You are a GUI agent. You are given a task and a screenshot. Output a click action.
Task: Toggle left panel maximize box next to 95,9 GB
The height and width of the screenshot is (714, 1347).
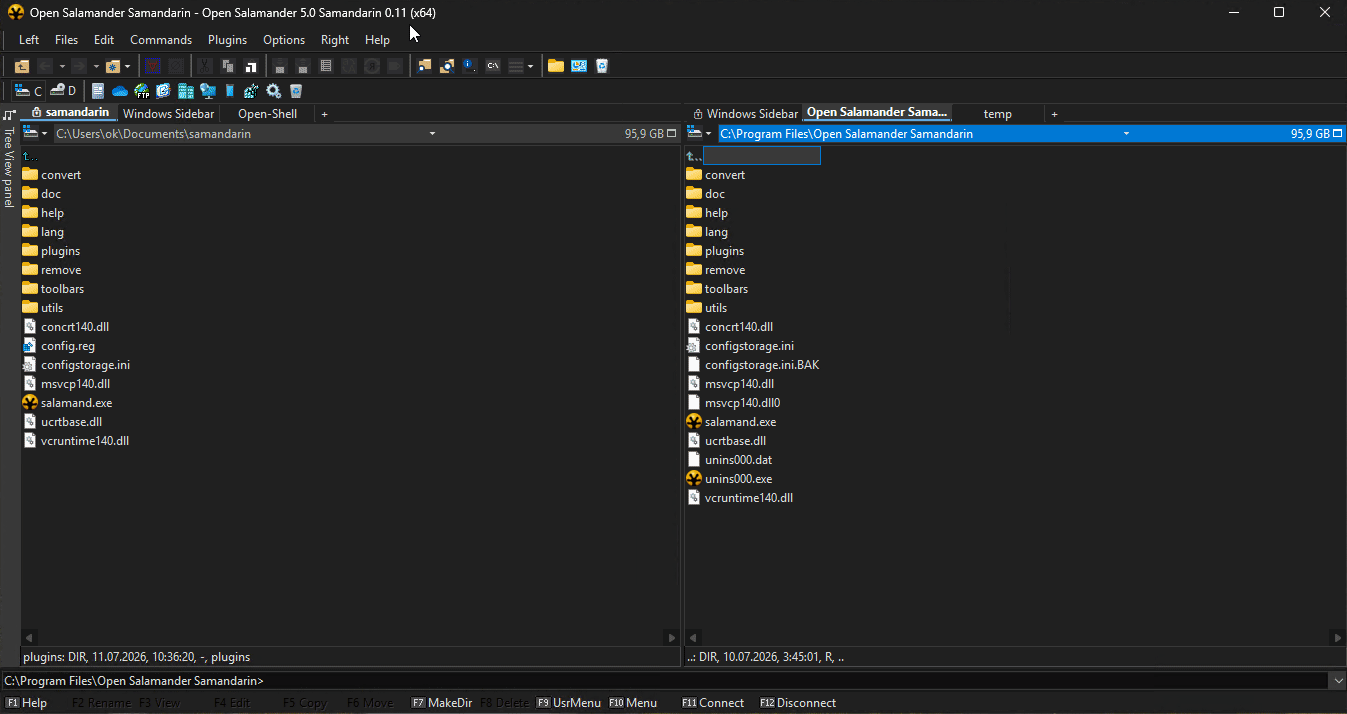(x=672, y=133)
